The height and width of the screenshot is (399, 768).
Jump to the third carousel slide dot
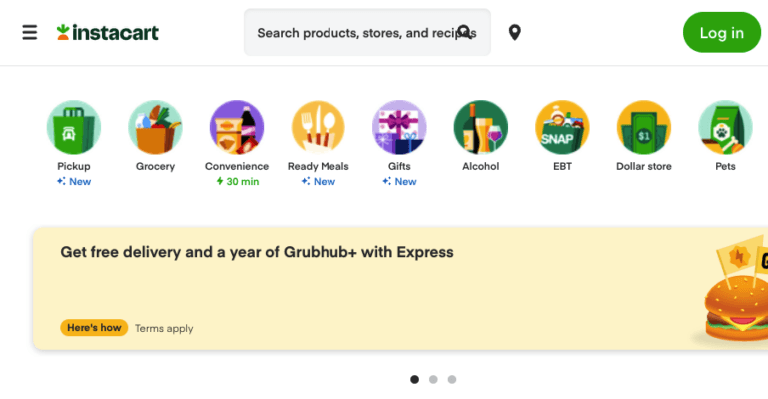[452, 379]
